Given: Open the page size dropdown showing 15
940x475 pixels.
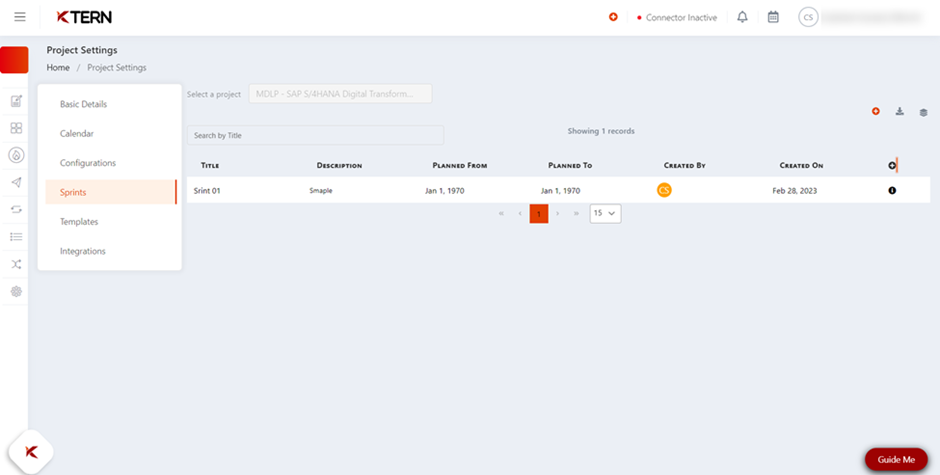Looking at the screenshot, I should click(x=605, y=214).
